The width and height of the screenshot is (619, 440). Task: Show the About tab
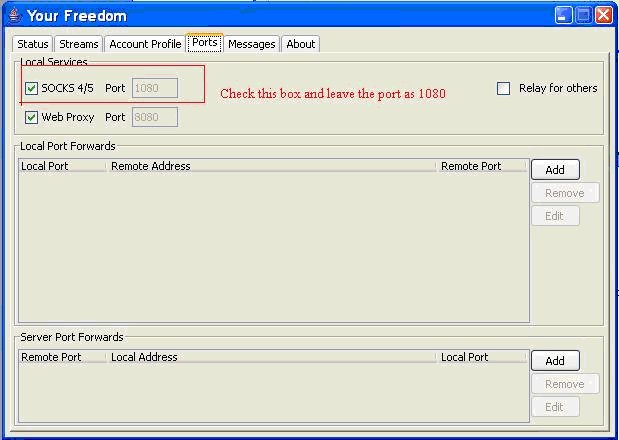300,44
